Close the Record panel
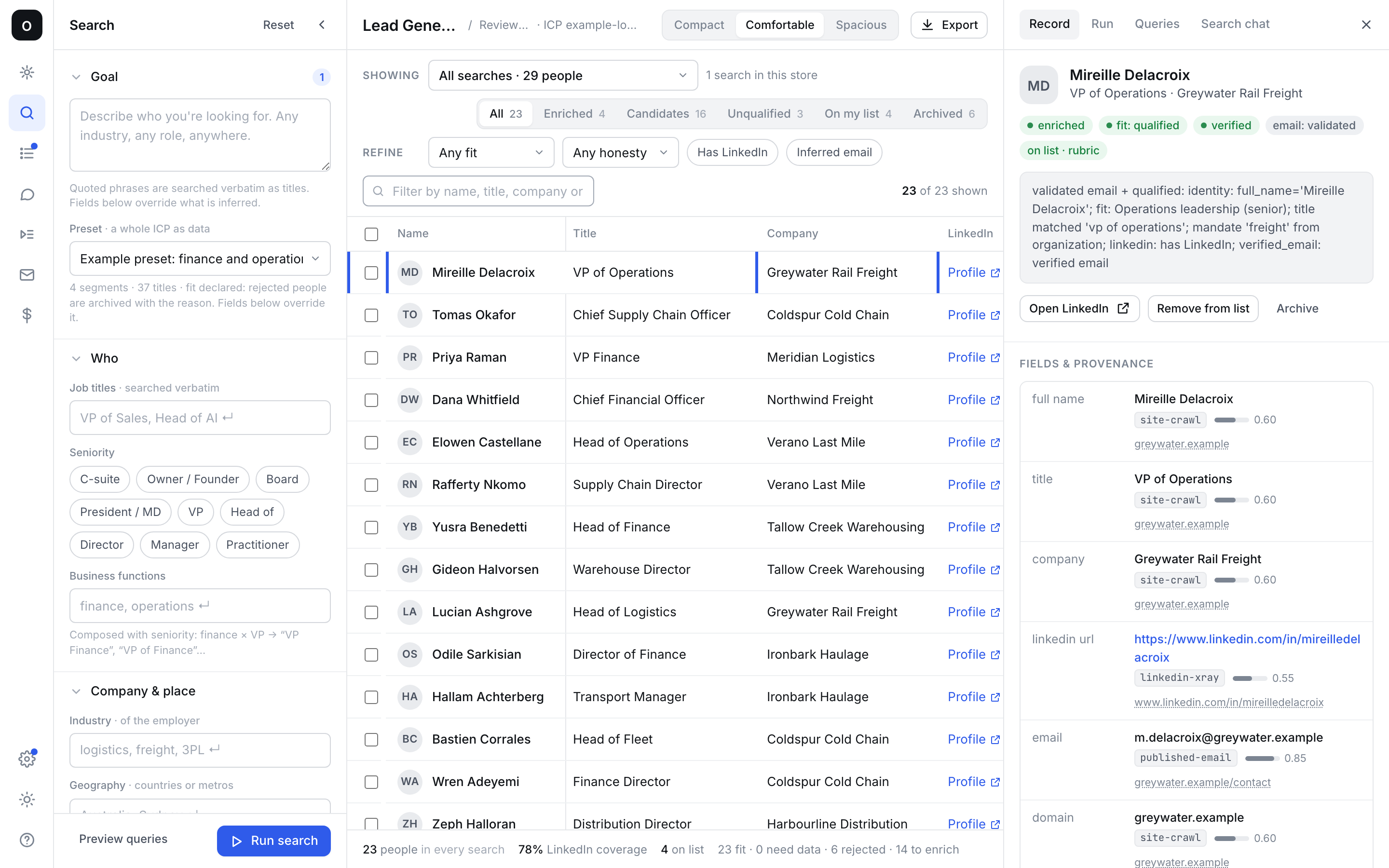 1366,25
